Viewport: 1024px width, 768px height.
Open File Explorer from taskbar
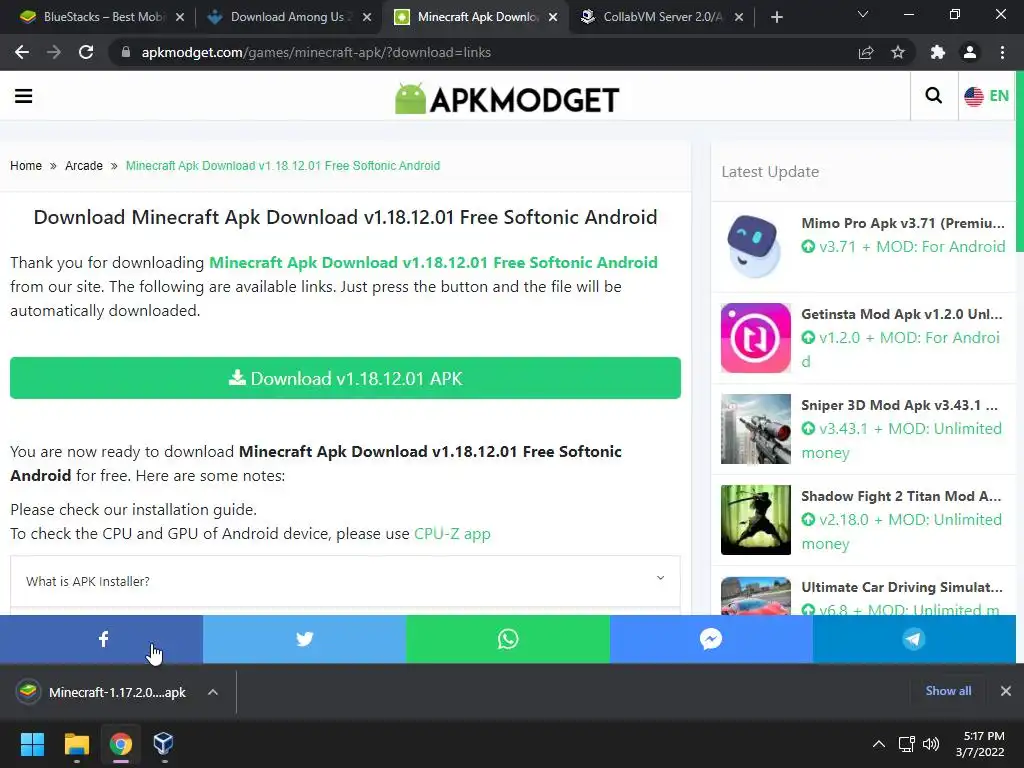tap(76, 744)
